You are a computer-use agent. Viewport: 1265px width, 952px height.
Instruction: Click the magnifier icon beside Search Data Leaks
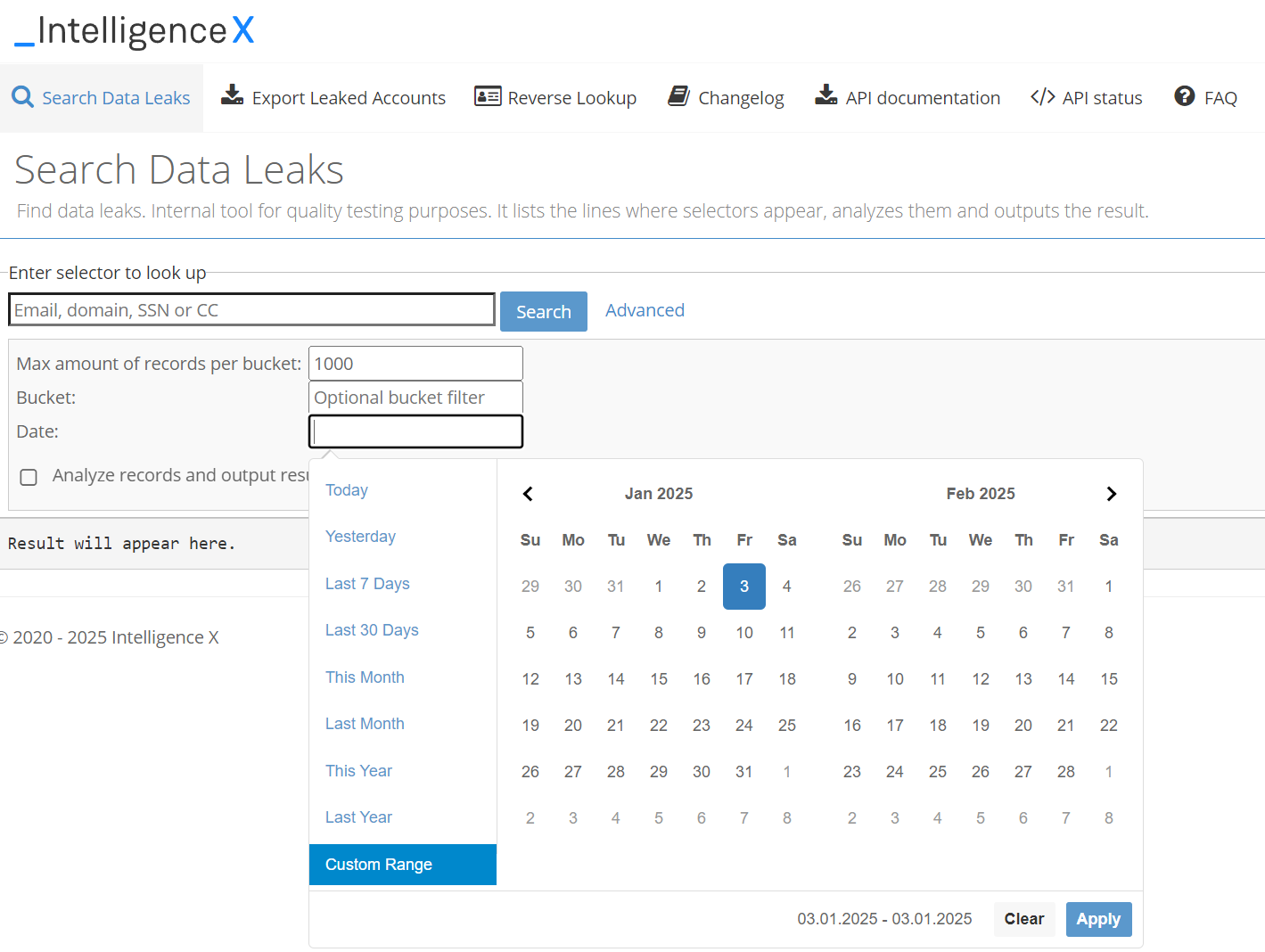point(22,97)
